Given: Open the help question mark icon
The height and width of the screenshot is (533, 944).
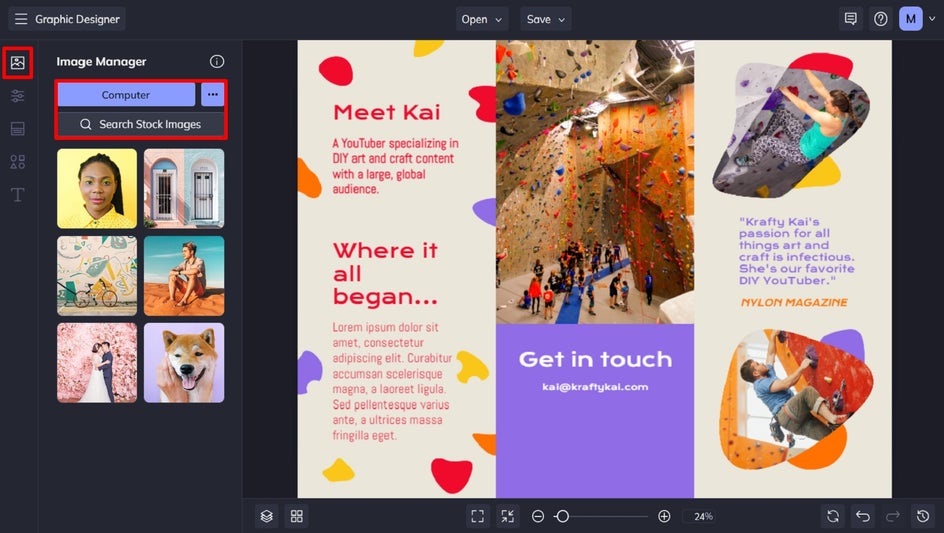Looking at the screenshot, I should click(x=881, y=19).
